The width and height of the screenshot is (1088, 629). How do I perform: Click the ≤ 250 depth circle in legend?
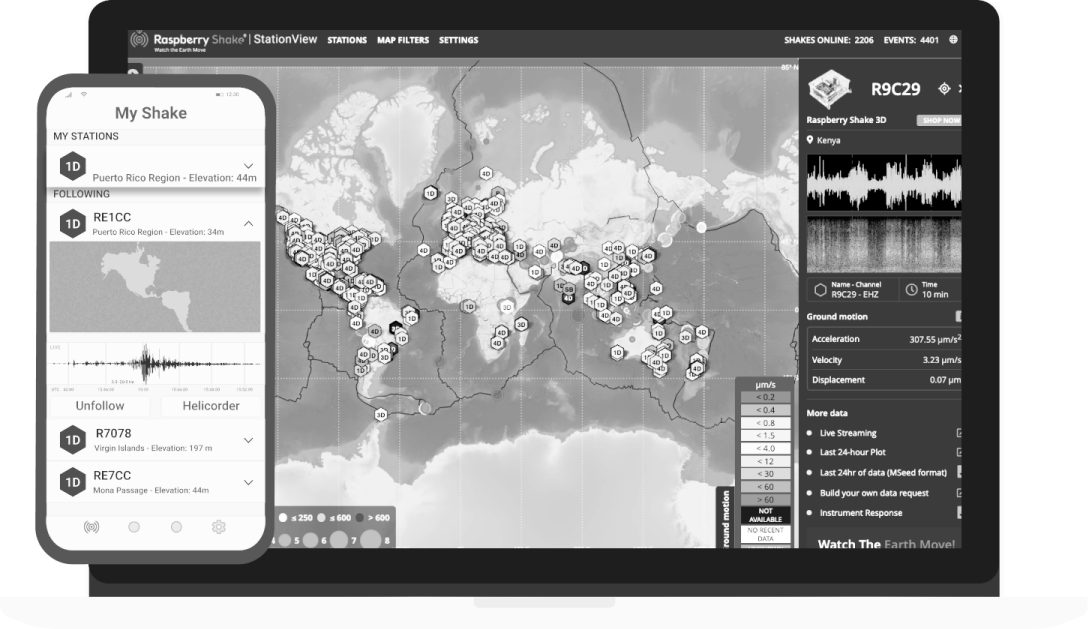283,517
